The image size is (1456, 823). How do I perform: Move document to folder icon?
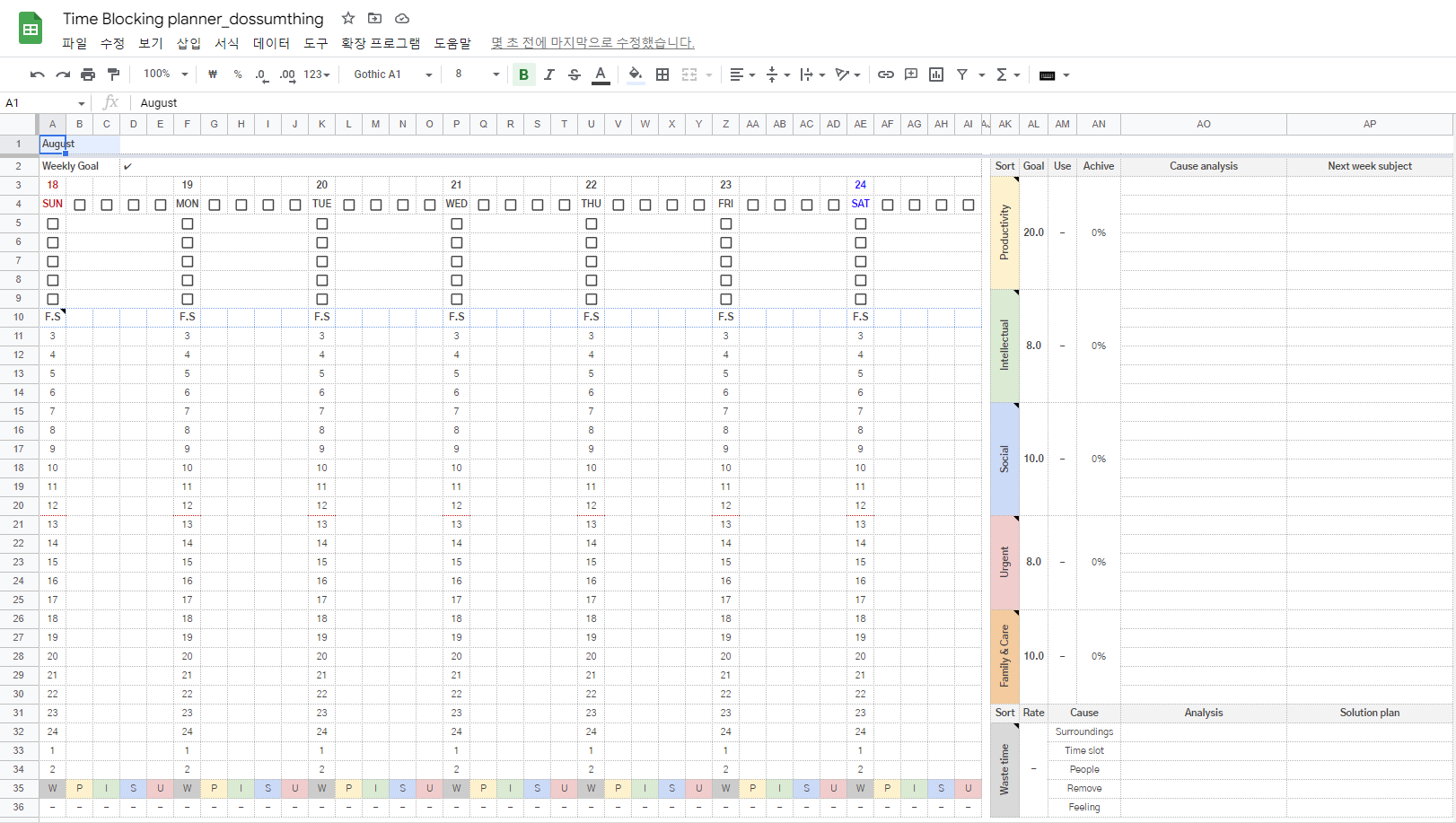pos(375,18)
